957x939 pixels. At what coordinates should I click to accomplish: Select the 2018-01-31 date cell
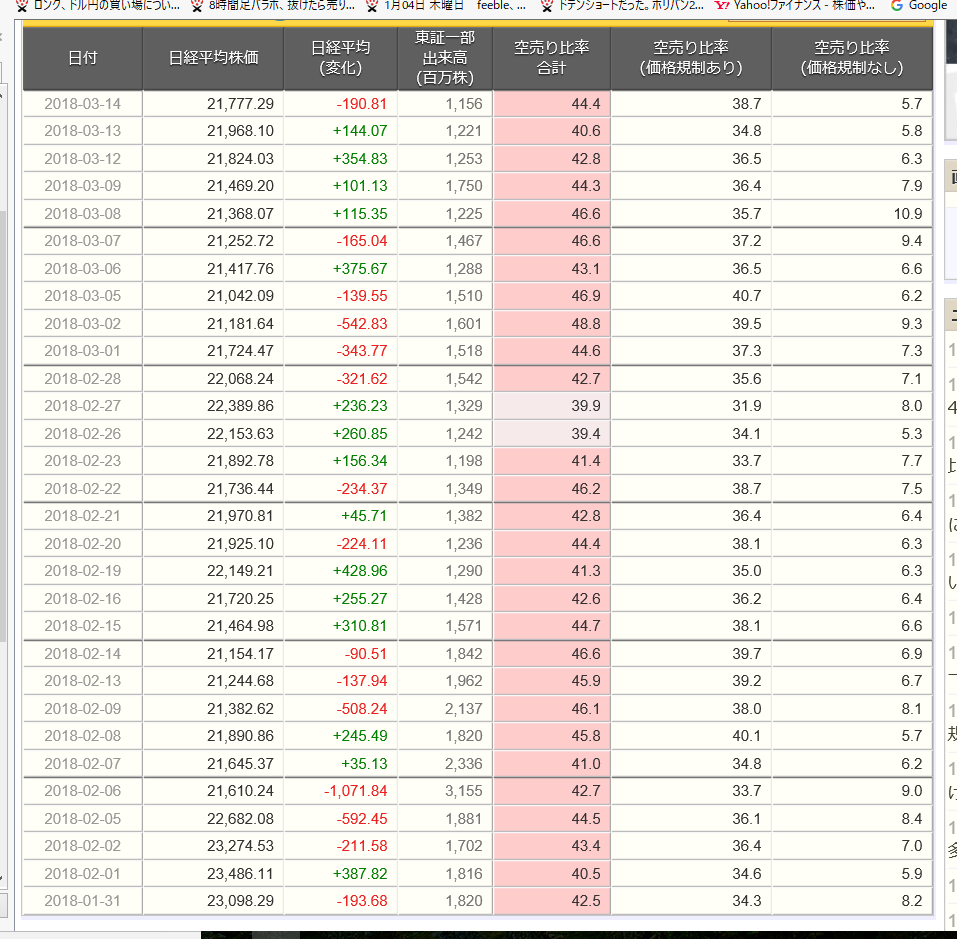pos(83,901)
